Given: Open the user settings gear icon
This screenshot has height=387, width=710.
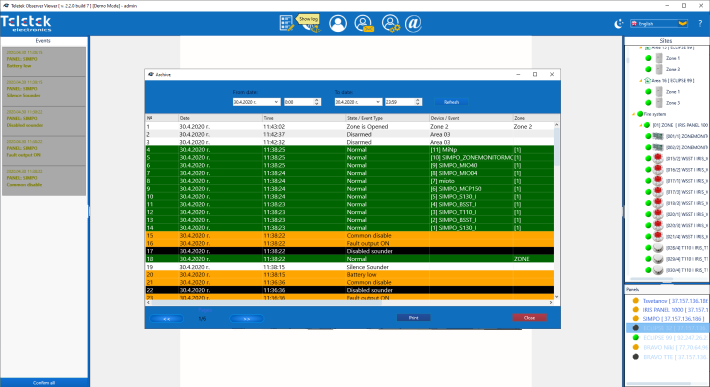Looking at the screenshot, I should click(390, 23).
